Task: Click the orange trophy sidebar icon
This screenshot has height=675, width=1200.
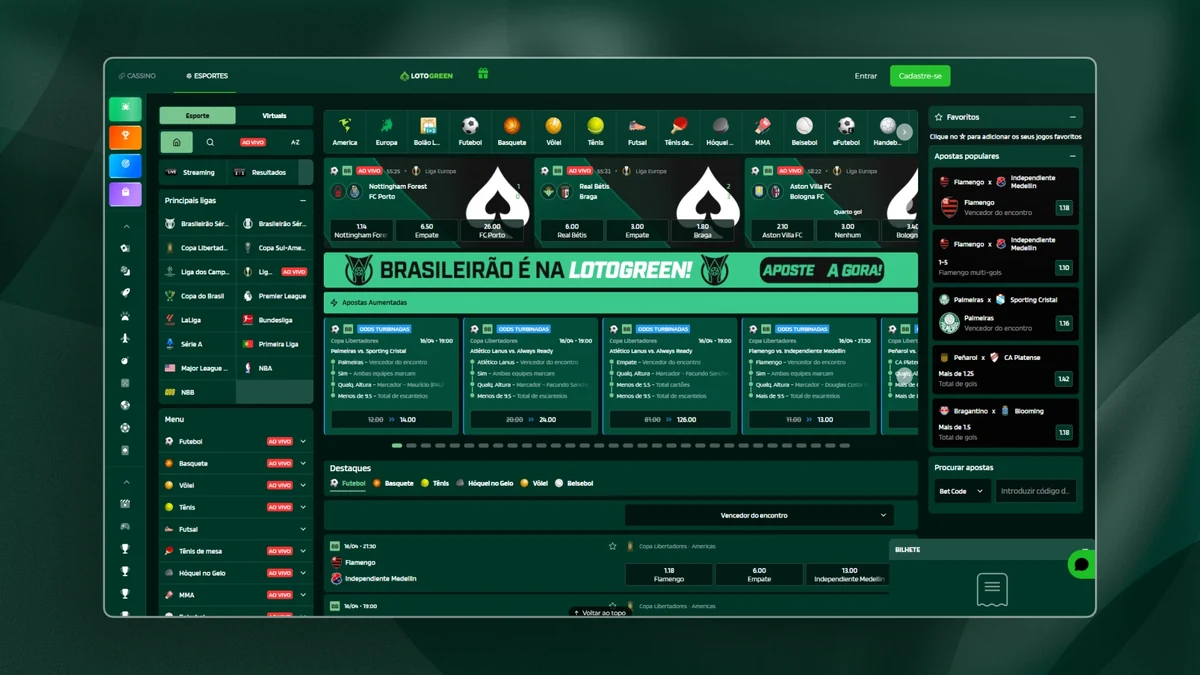Action: coord(125,136)
